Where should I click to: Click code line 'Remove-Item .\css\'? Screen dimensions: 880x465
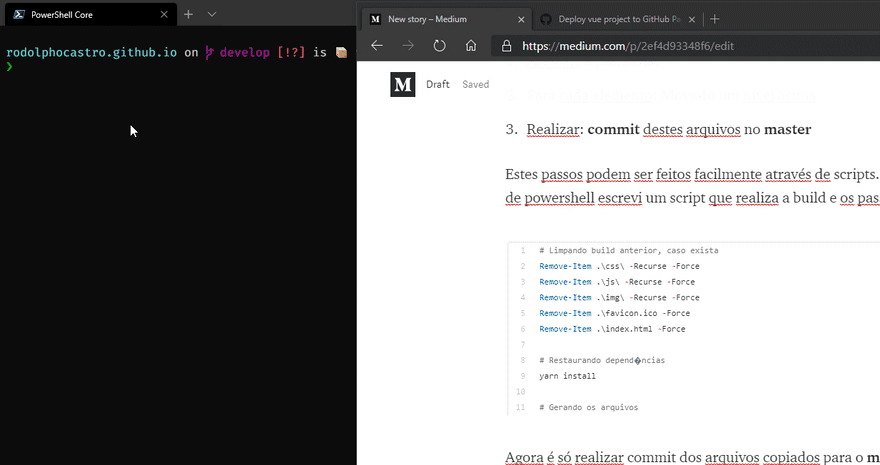pyautogui.click(x=619, y=266)
